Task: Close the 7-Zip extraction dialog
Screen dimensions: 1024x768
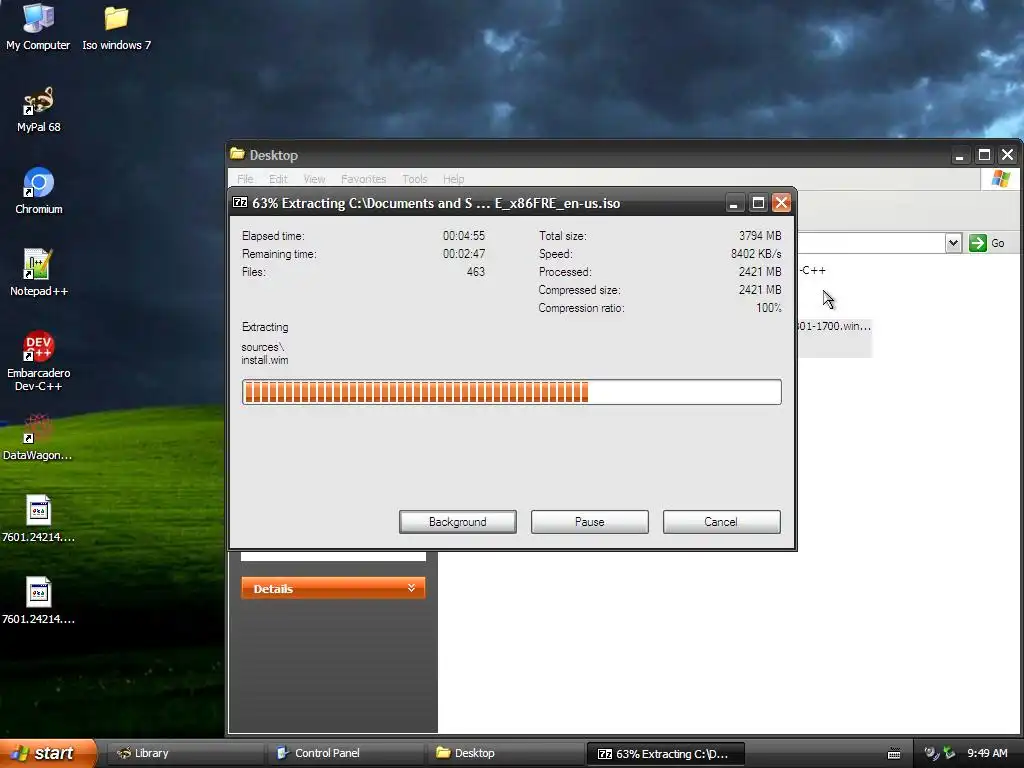Action: 782,203
